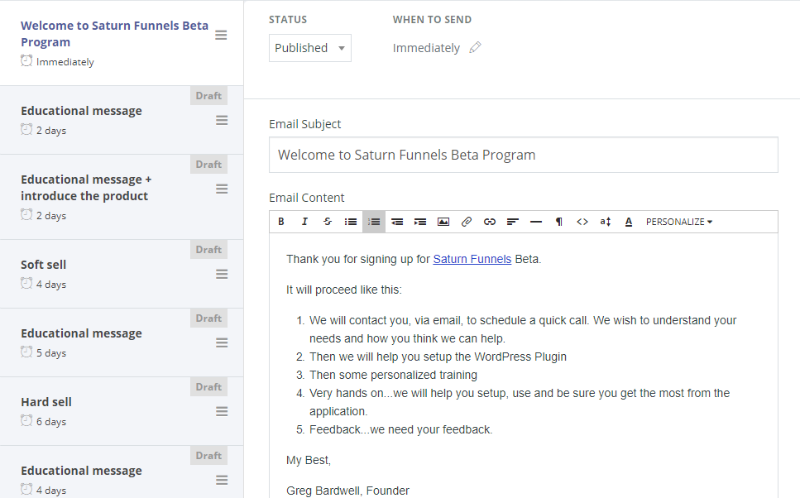Open the text alignment options
Image resolution: width=800 pixels, height=498 pixels.
click(513, 221)
